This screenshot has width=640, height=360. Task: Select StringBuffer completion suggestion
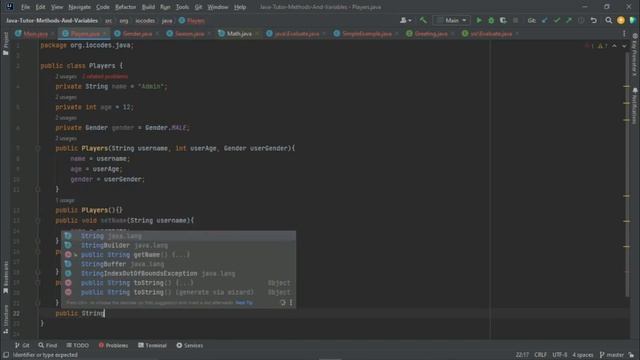click(178, 264)
